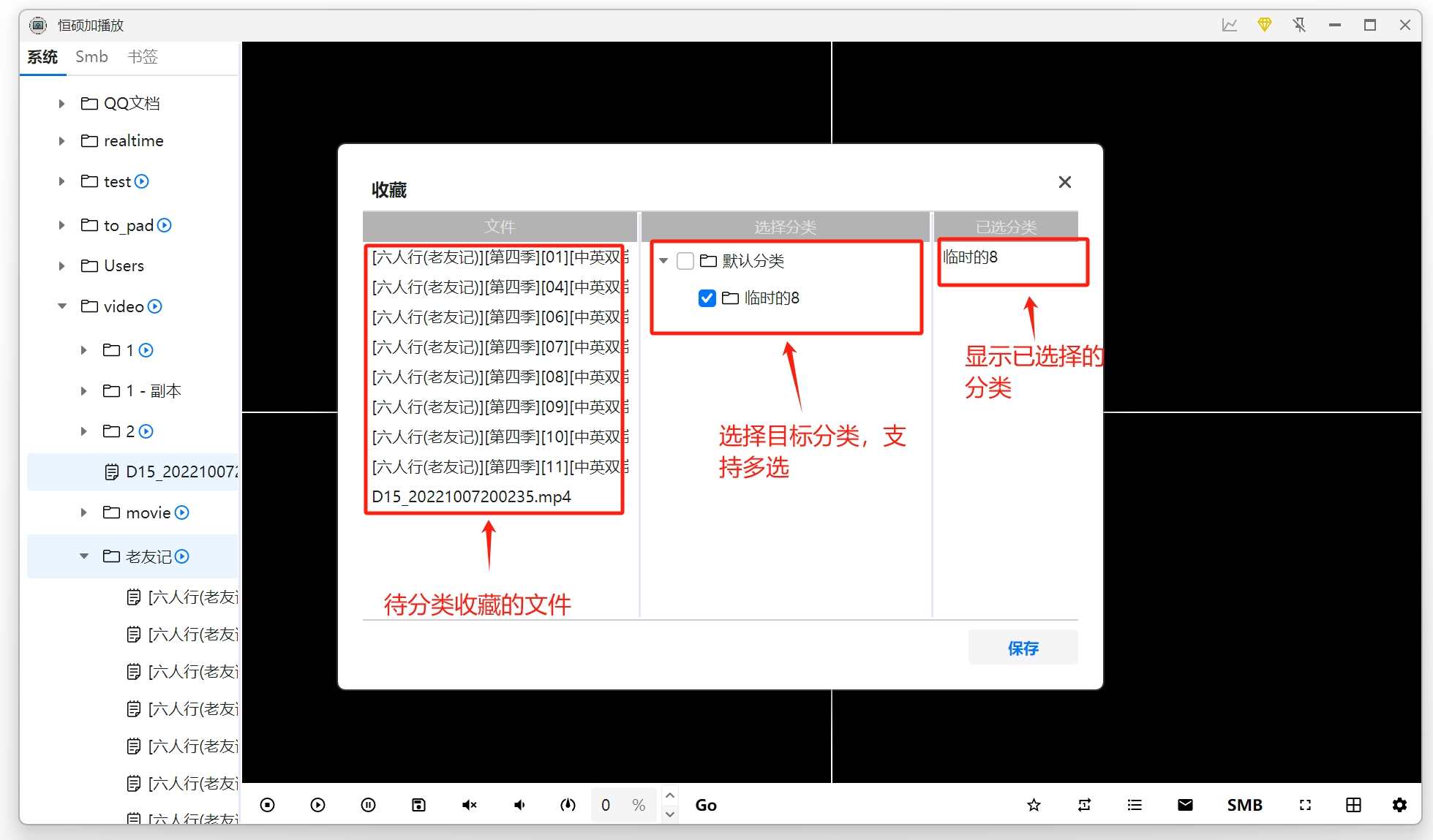Uncheck the 临时的8 category checkbox
Viewport: 1433px width, 840px height.
[x=707, y=298]
